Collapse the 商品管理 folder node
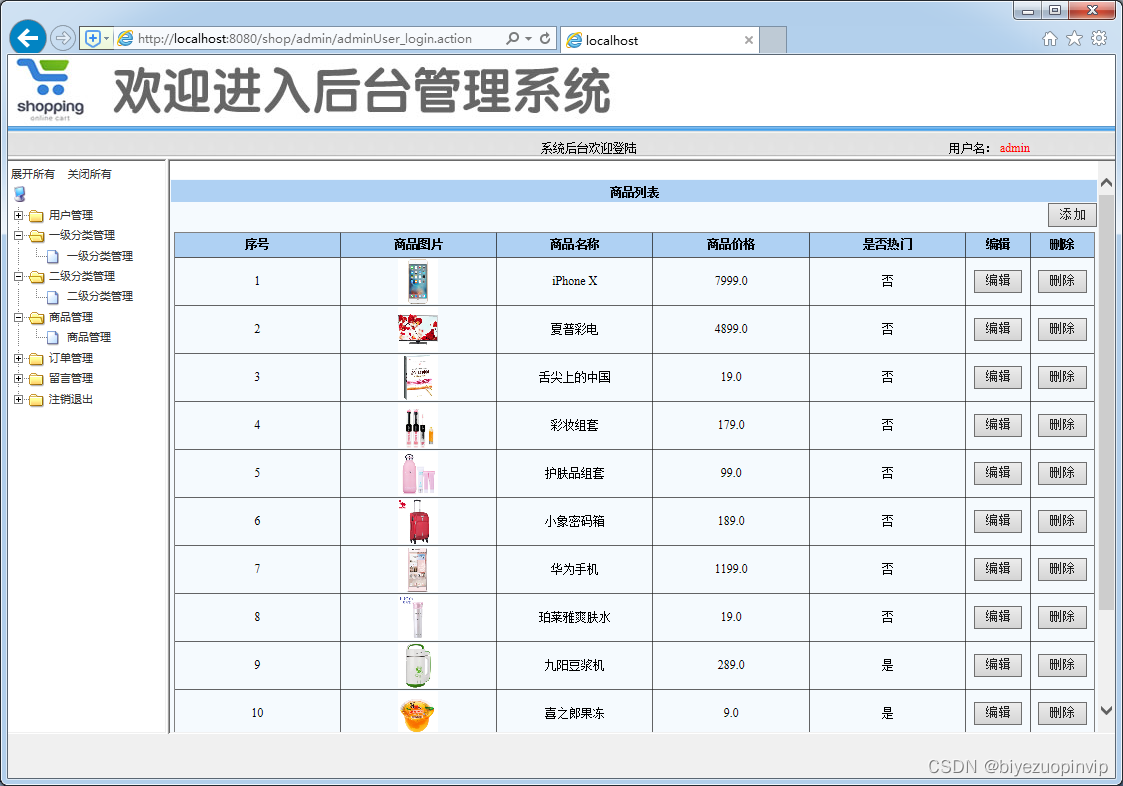 18,317
